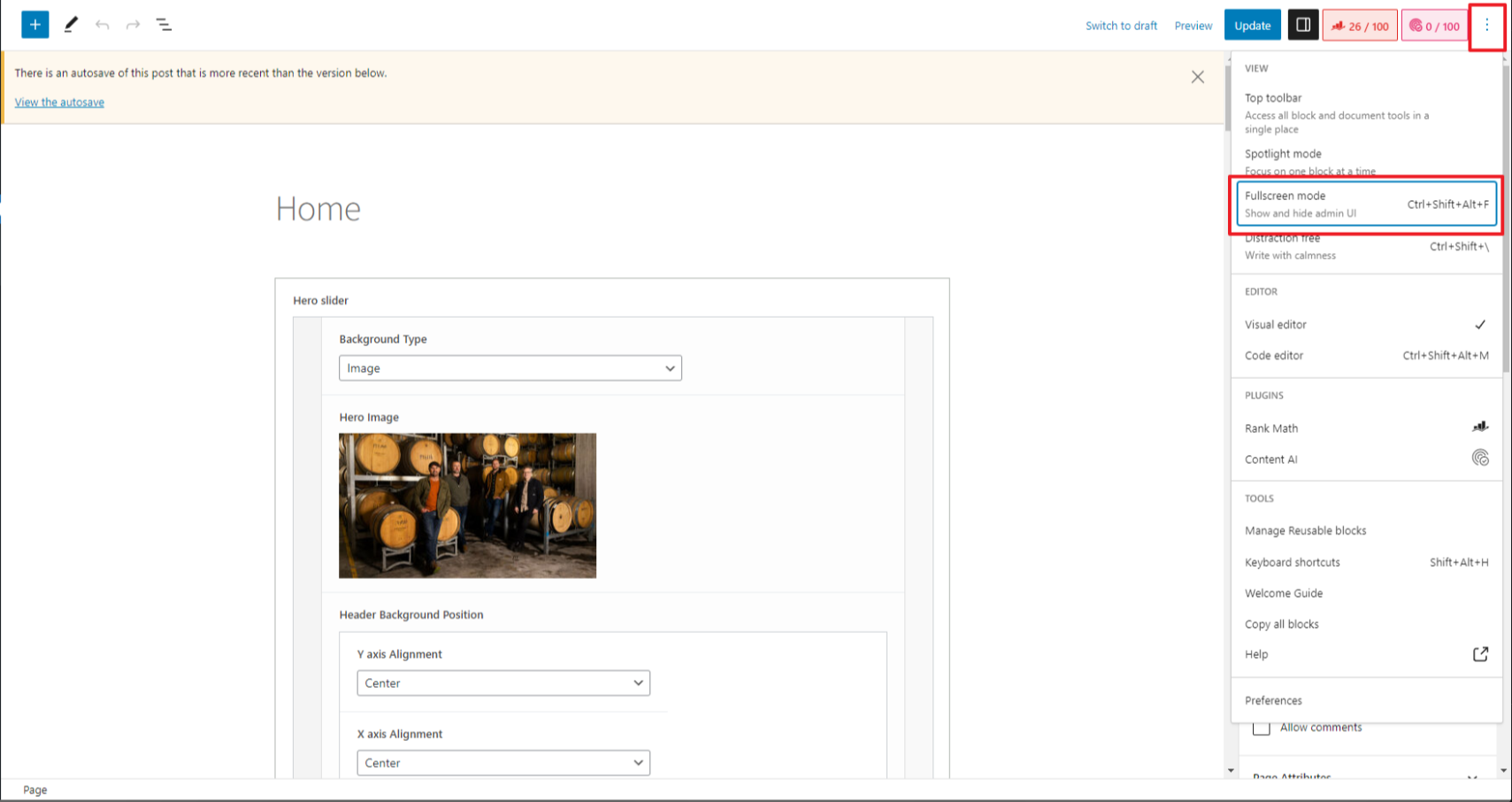Dismiss the autosave notice
The image size is (1512, 802).
1198,77
